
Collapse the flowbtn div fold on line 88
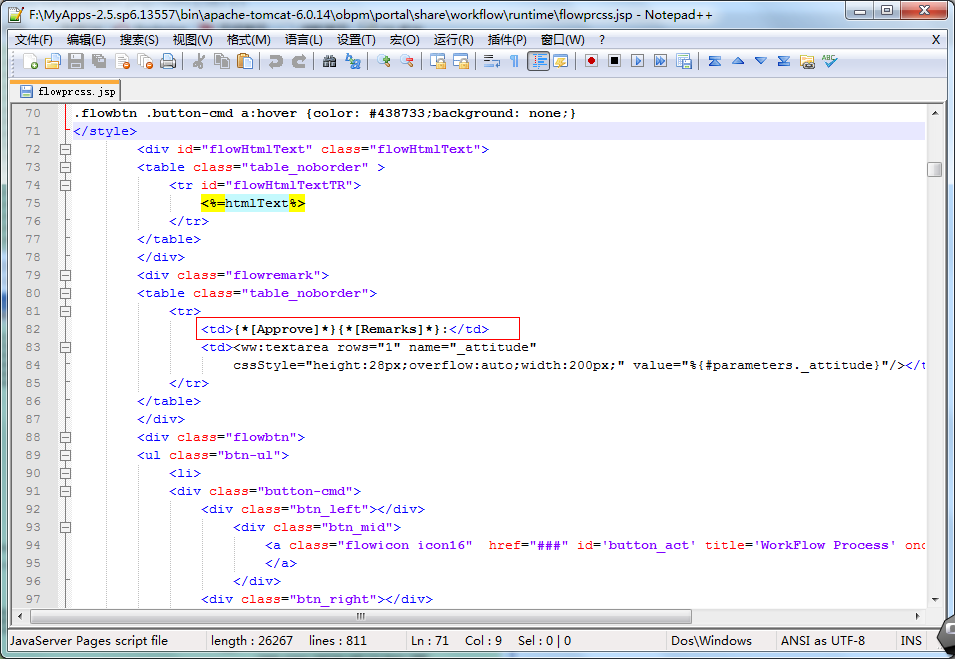pyautogui.click(x=65, y=437)
